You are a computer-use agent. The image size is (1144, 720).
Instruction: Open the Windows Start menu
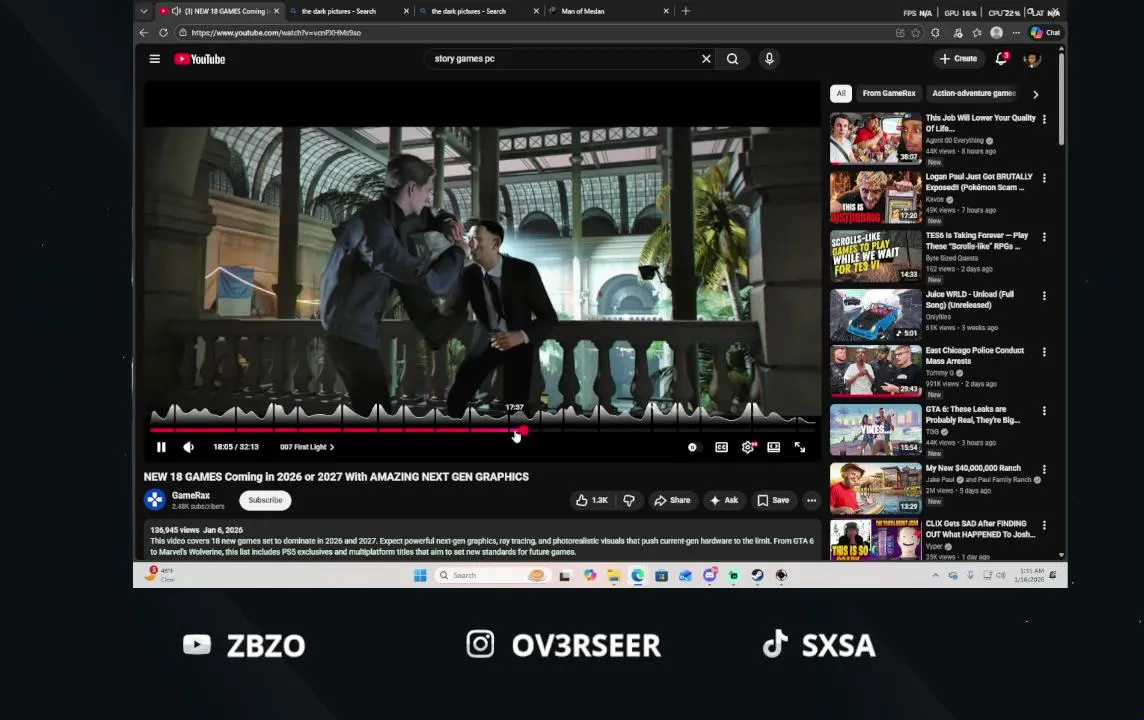[x=420, y=576]
